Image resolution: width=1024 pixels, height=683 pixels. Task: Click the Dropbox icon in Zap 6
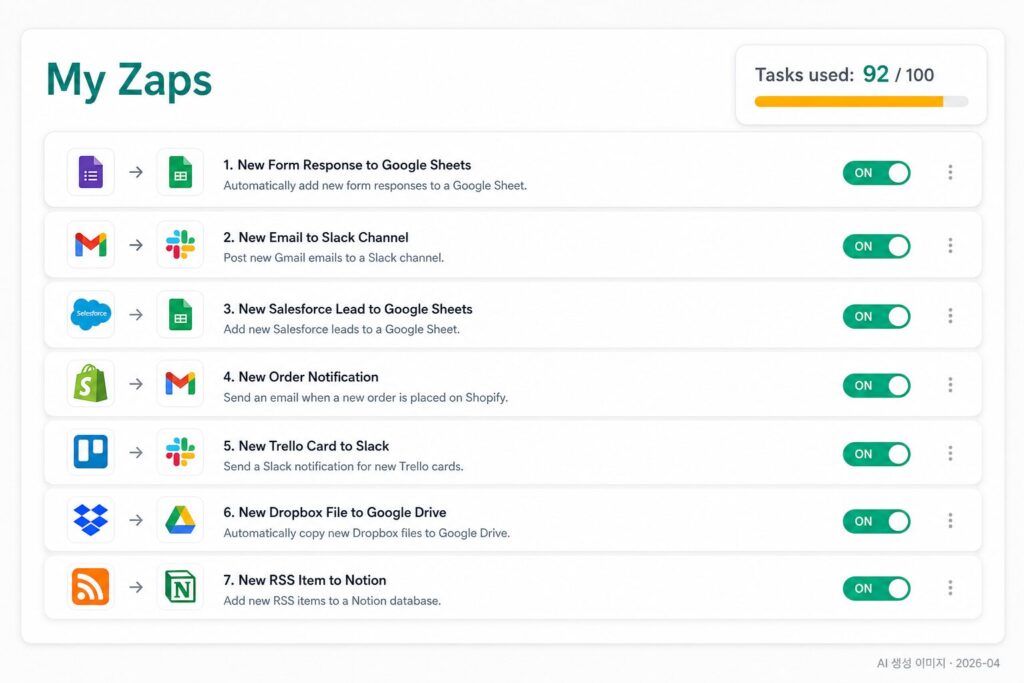[x=91, y=520]
